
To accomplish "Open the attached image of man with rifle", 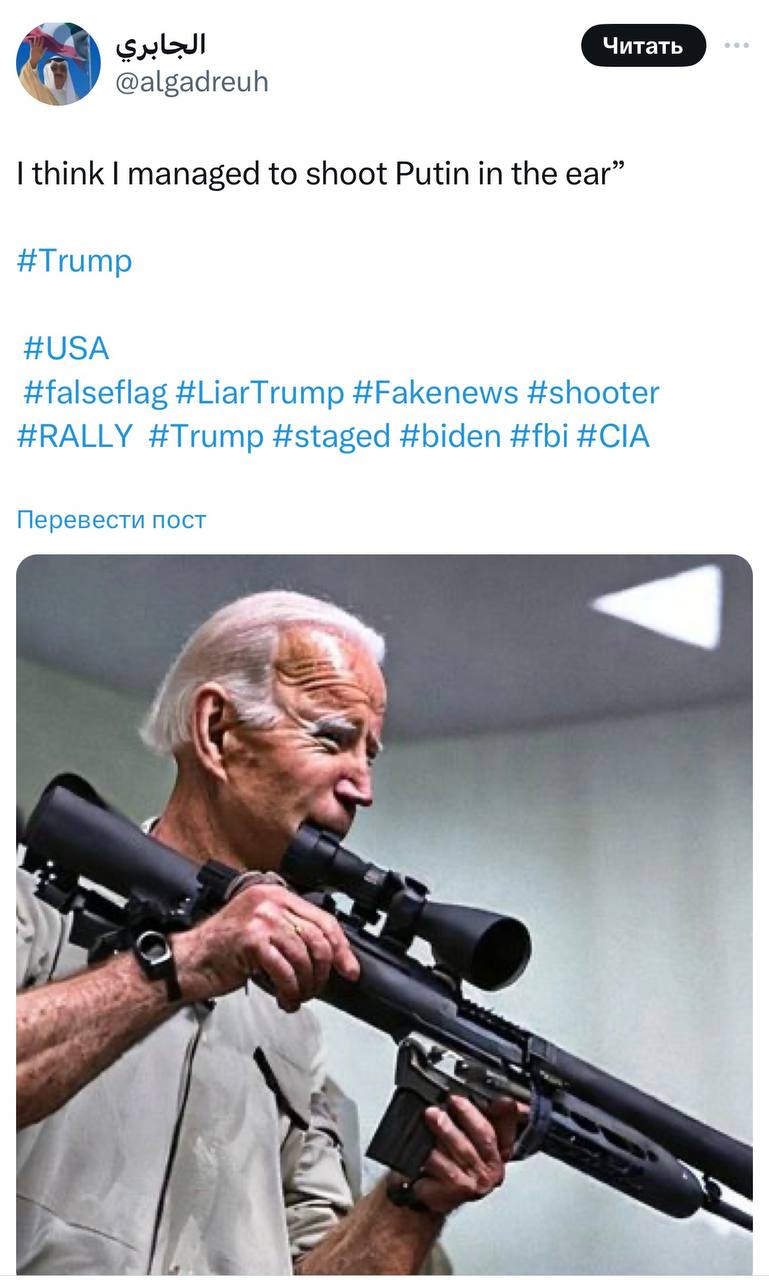I will click(x=384, y=914).
